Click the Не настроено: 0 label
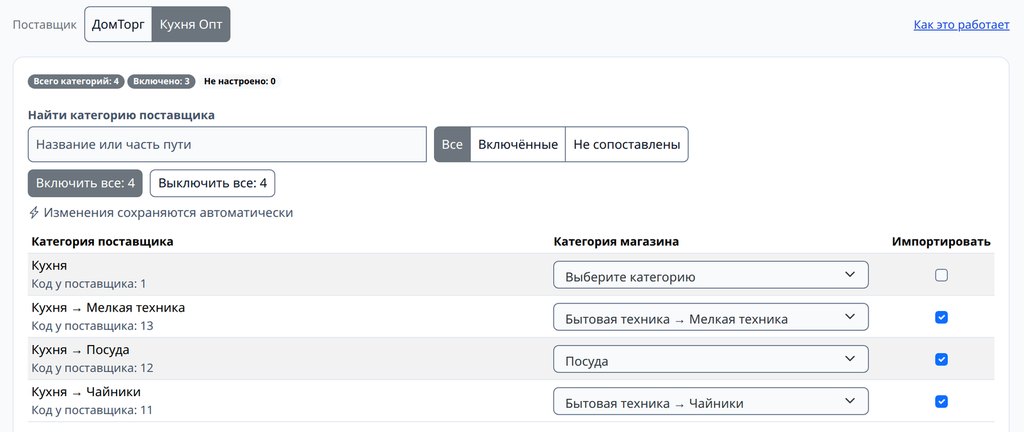The width and height of the screenshot is (1024, 432). tap(240, 82)
